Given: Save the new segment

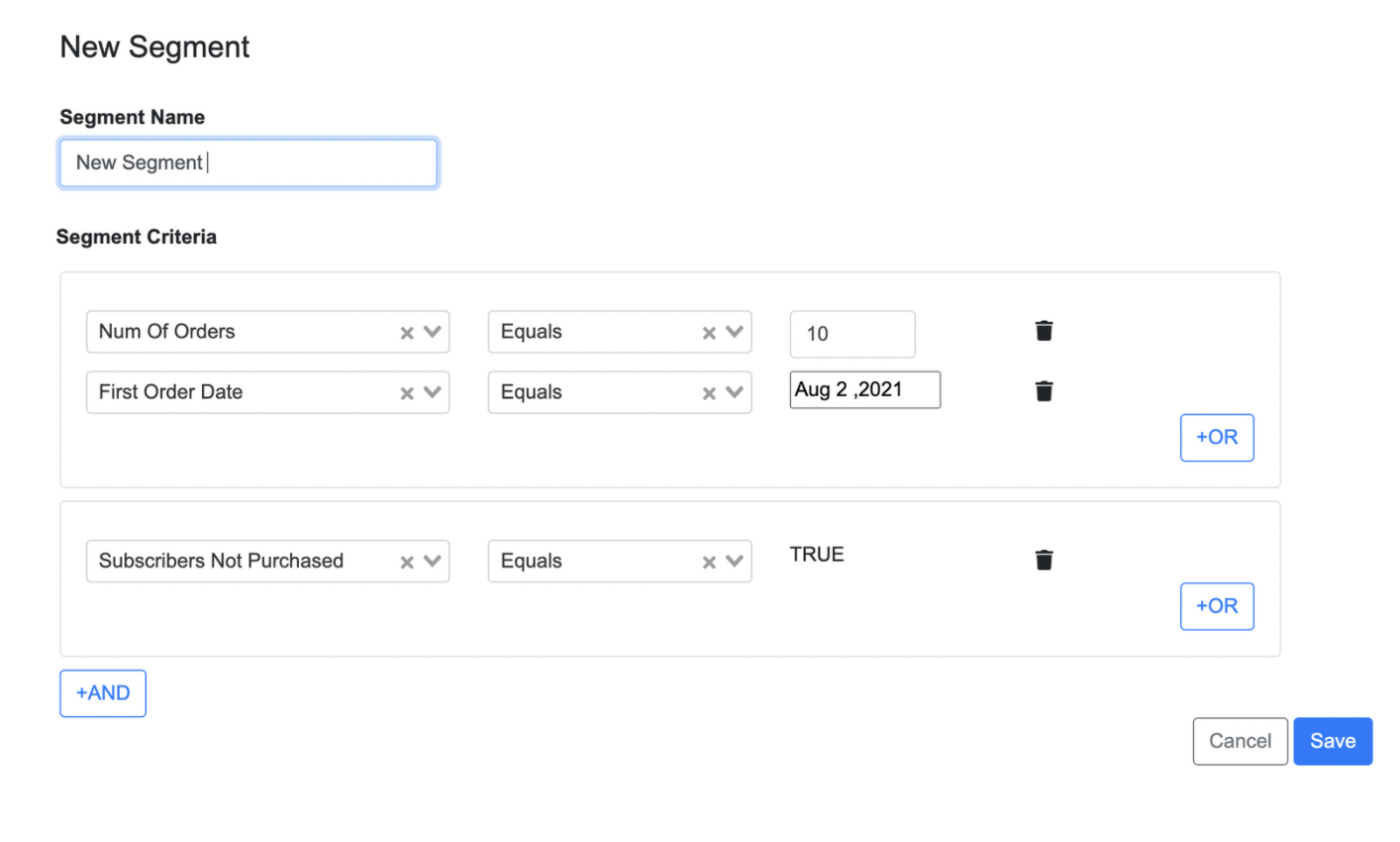Looking at the screenshot, I should [x=1333, y=741].
